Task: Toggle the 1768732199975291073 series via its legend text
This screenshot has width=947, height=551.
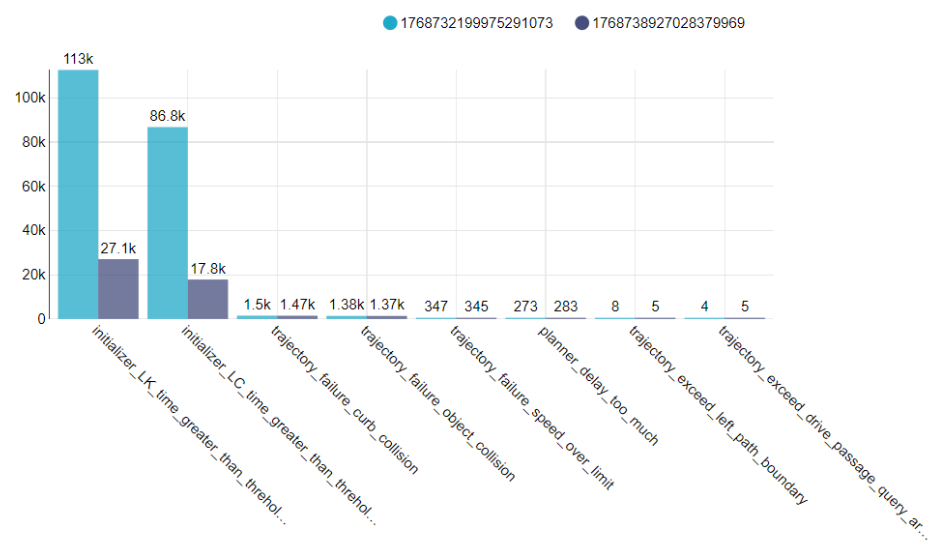Action: [x=476, y=22]
